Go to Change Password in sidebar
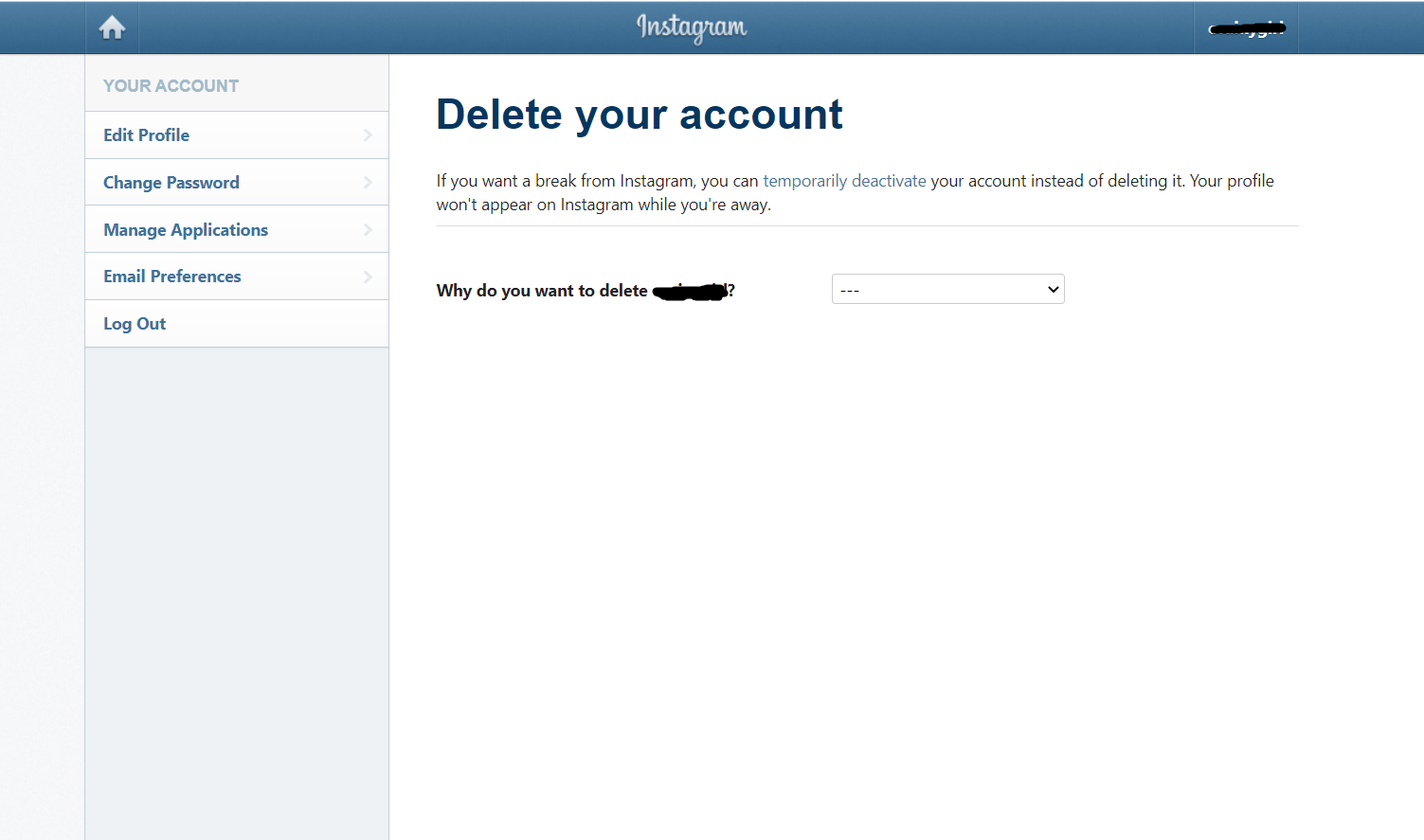This screenshot has width=1424, height=840. pyautogui.click(x=171, y=183)
